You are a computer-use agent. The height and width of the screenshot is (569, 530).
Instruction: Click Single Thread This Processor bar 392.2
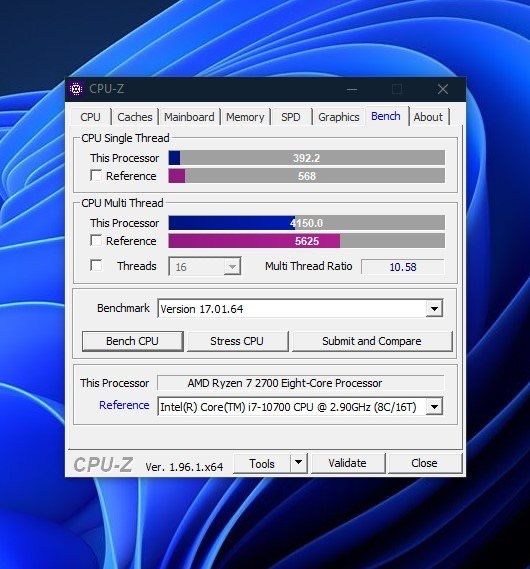(307, 158)
